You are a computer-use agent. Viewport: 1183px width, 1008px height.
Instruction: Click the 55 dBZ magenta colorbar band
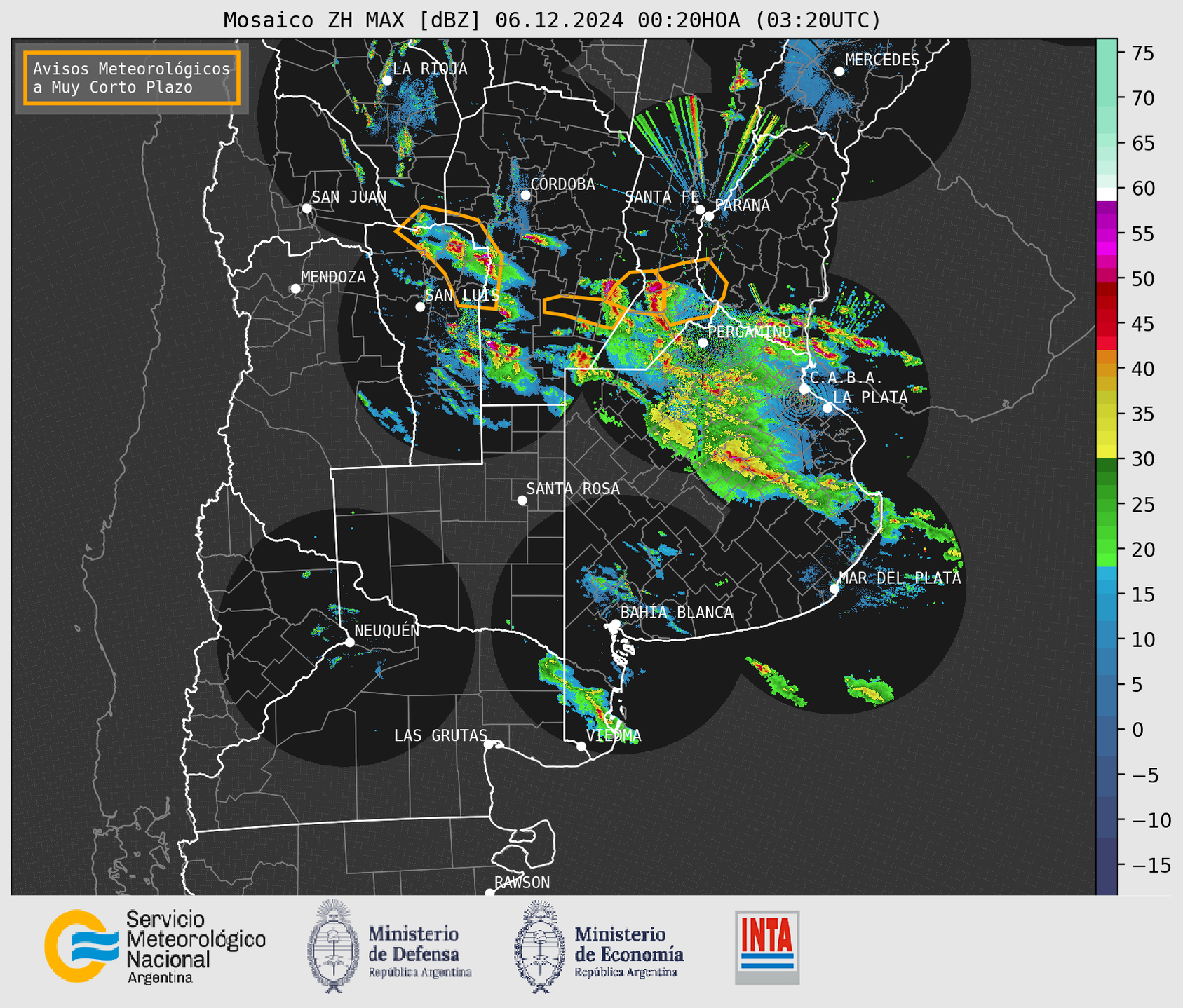coord(1107,235)
